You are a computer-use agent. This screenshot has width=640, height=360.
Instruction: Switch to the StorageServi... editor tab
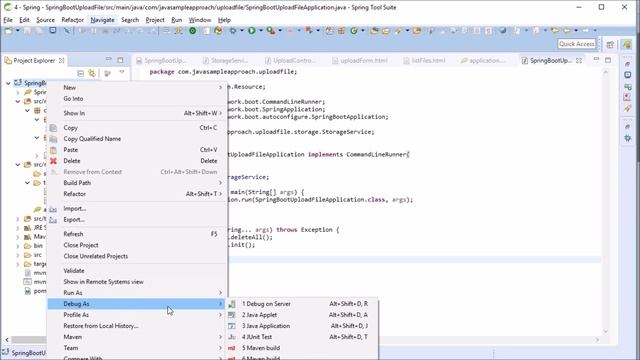click(226, 60)
